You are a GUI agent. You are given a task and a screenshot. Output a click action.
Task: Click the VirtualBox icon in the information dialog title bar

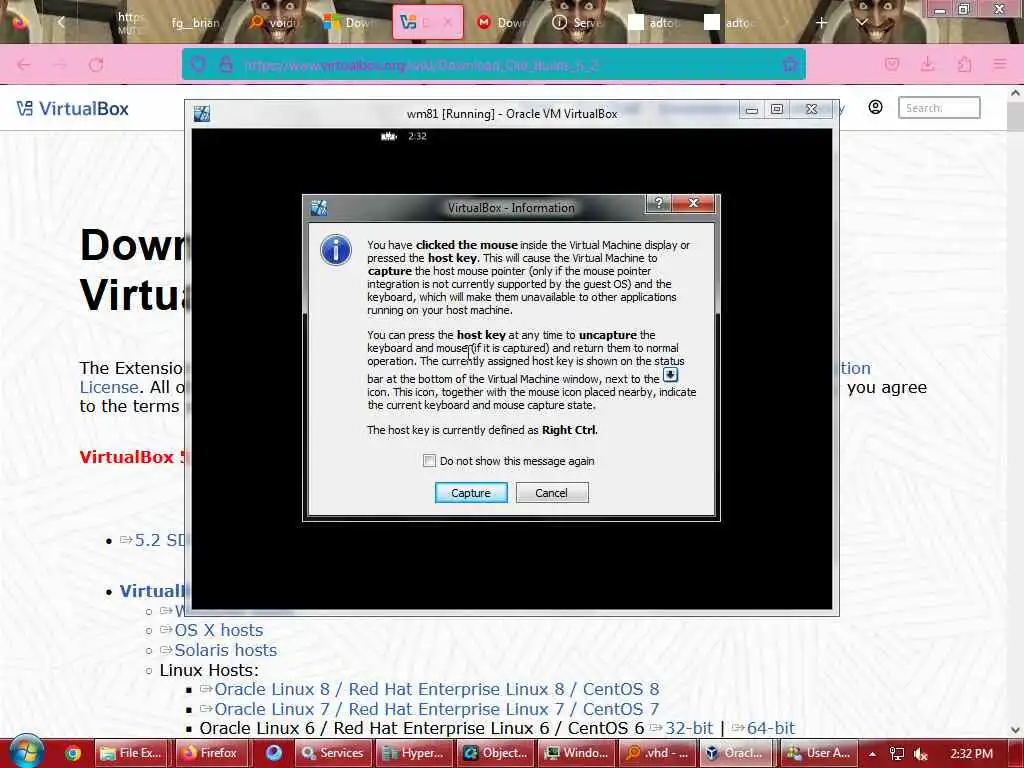[x=319, y=208]
